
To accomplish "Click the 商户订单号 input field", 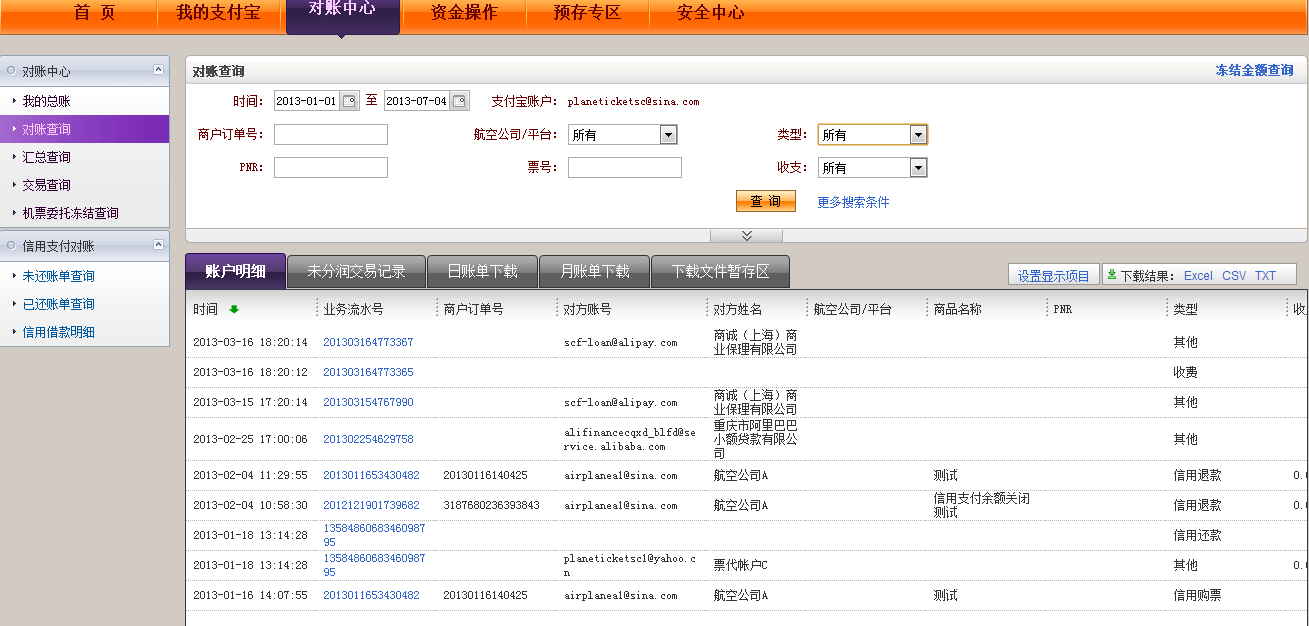I will pos(331,135).
